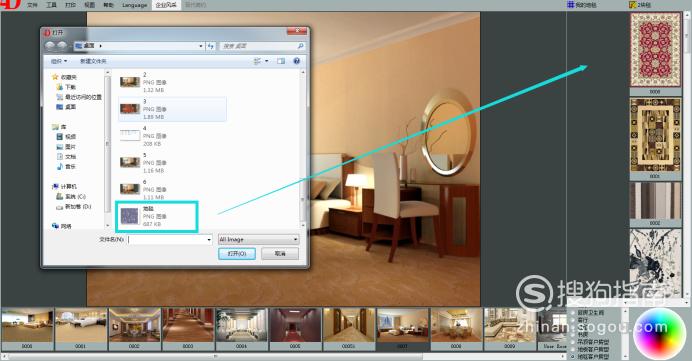The height and width of the screenshot is (361, 692).
Task: Toggle the preview pane icon in dialog
Action: (x=281, y=61)
